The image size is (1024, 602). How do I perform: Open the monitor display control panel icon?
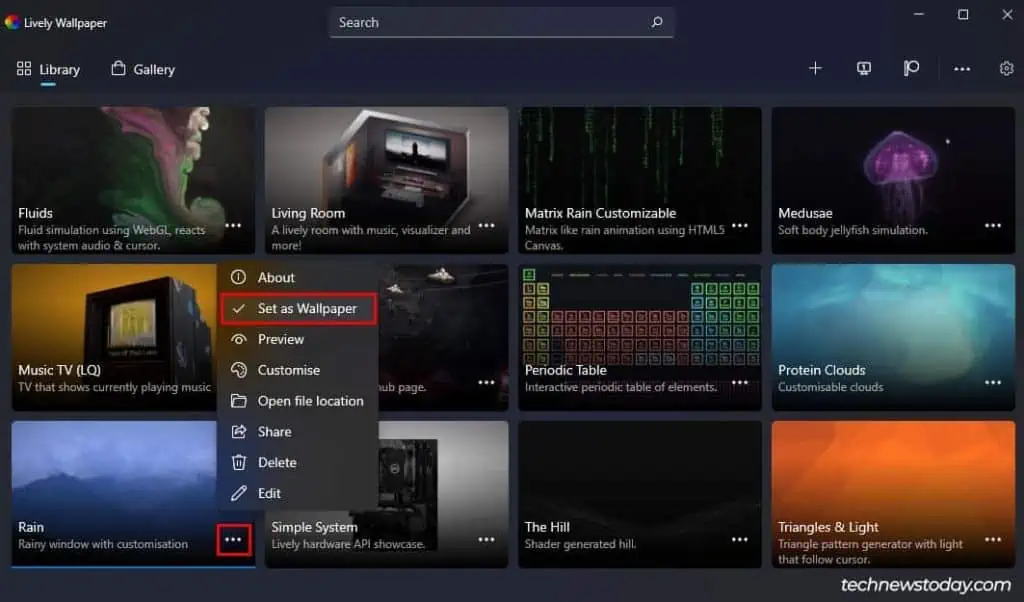(863, 68)
